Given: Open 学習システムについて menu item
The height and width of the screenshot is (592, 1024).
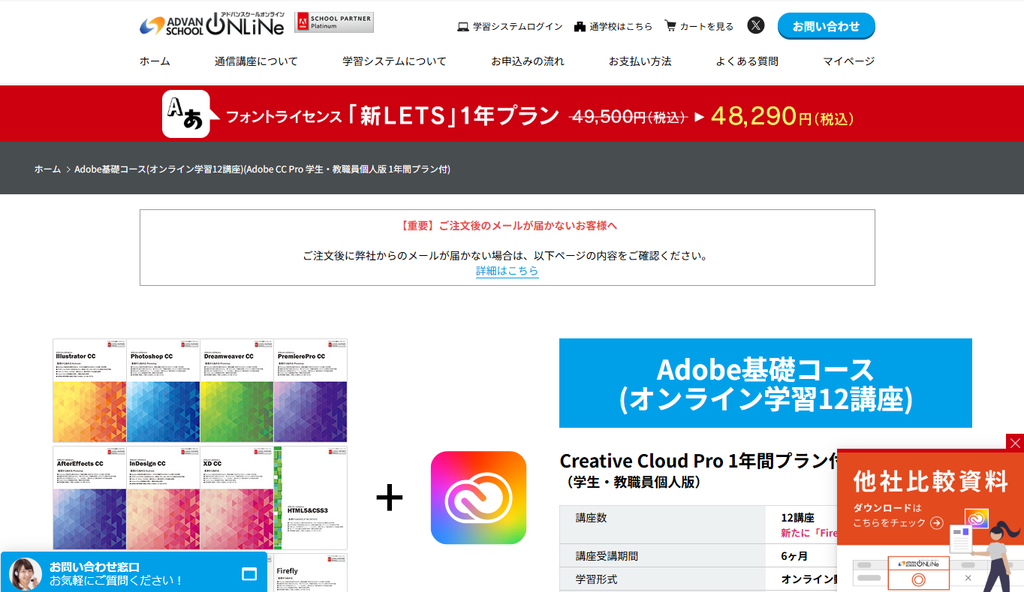Looking at the screenshot, I should (394, 61).
